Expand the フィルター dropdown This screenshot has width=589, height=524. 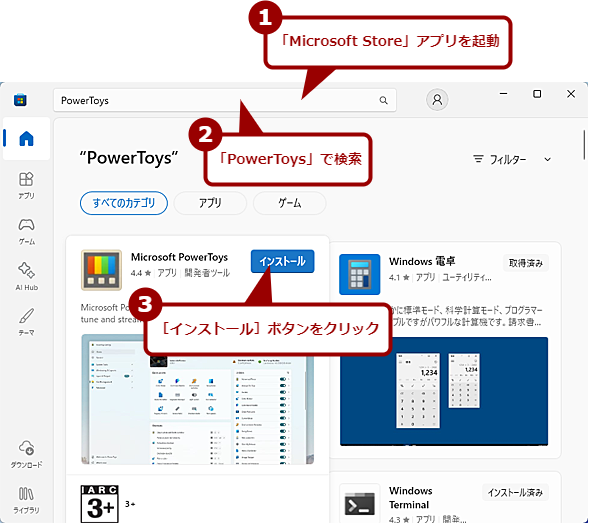[512, 160]
